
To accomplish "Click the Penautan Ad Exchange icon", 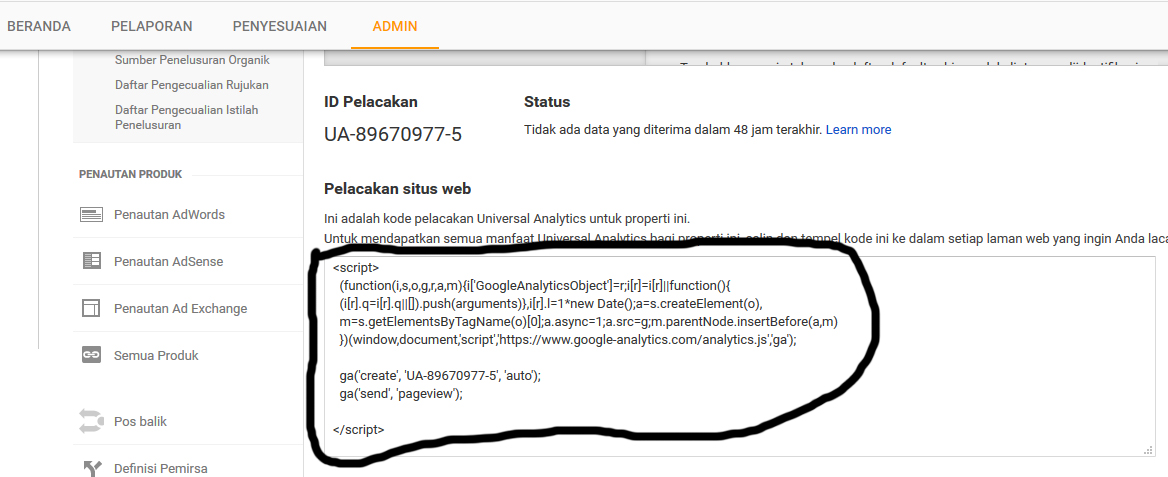I will click(x=92, y=309).
